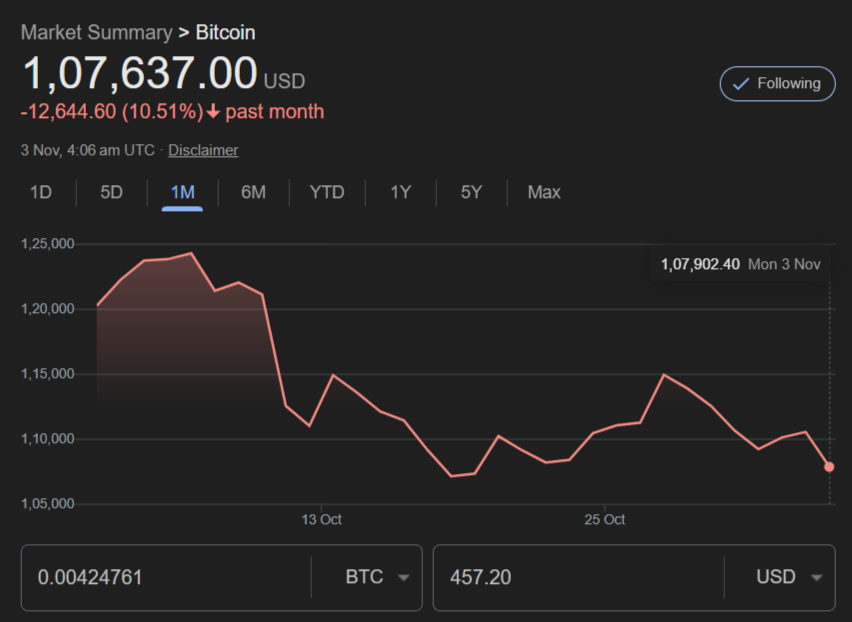This screenshot has width=852, height=622.
Task: Switch to the 5Y range tab
Action: point(472,192)
